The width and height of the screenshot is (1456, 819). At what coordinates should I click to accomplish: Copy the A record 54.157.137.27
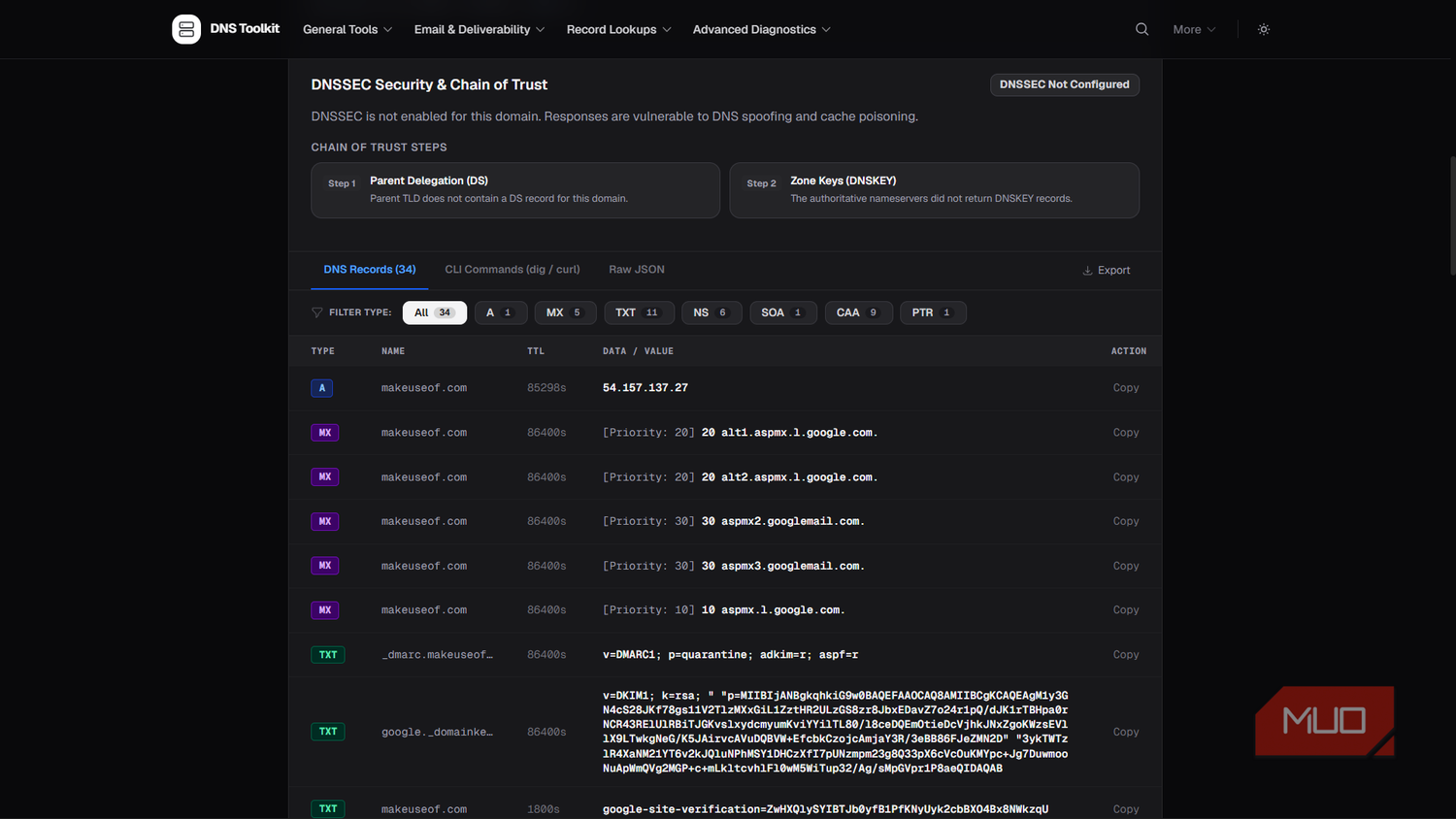point(1126,388)
